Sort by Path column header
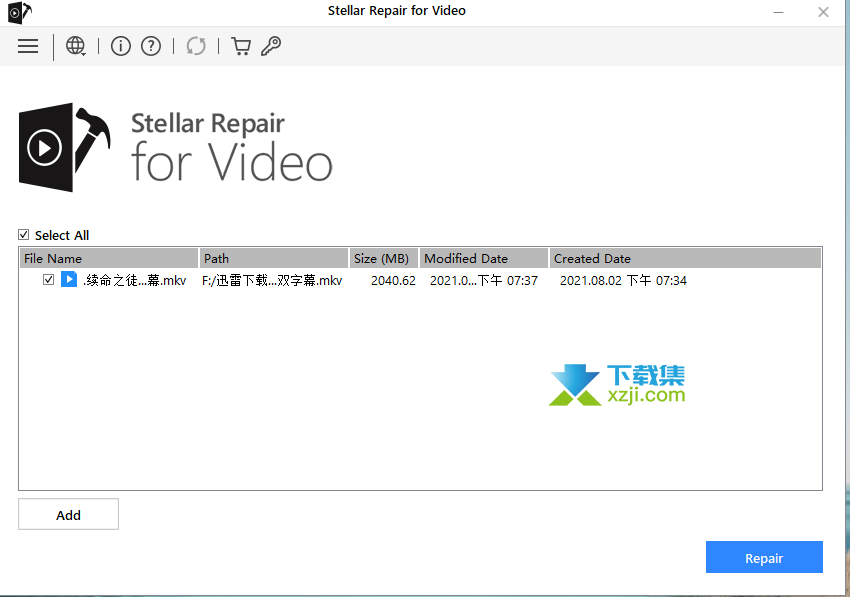 tap(274, 258)
